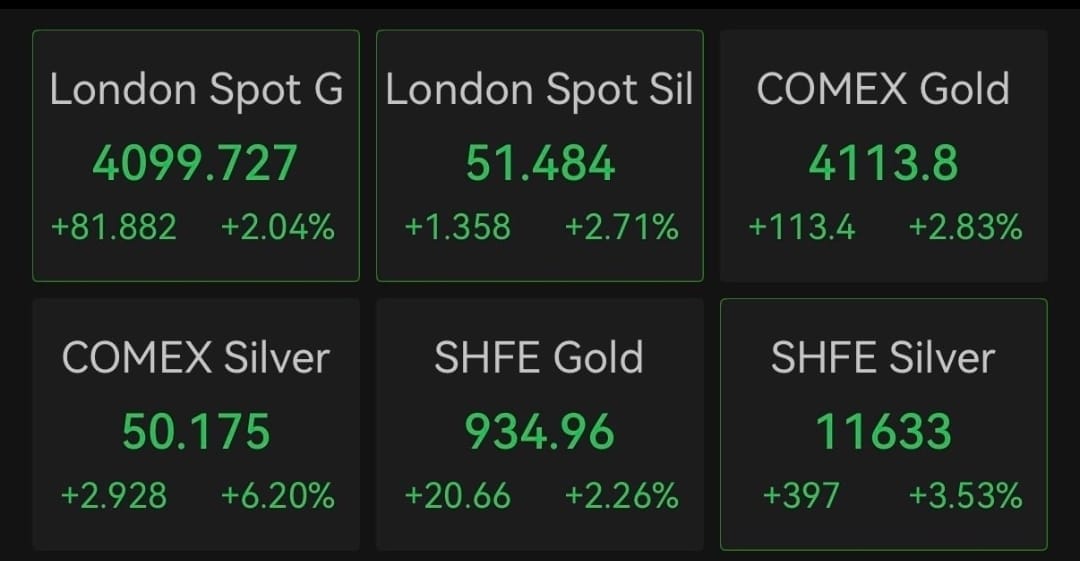This screenshot has width=1080, height=561.
Task: Select the COMEX Gold tile title
Action: [x=883, y=90]
